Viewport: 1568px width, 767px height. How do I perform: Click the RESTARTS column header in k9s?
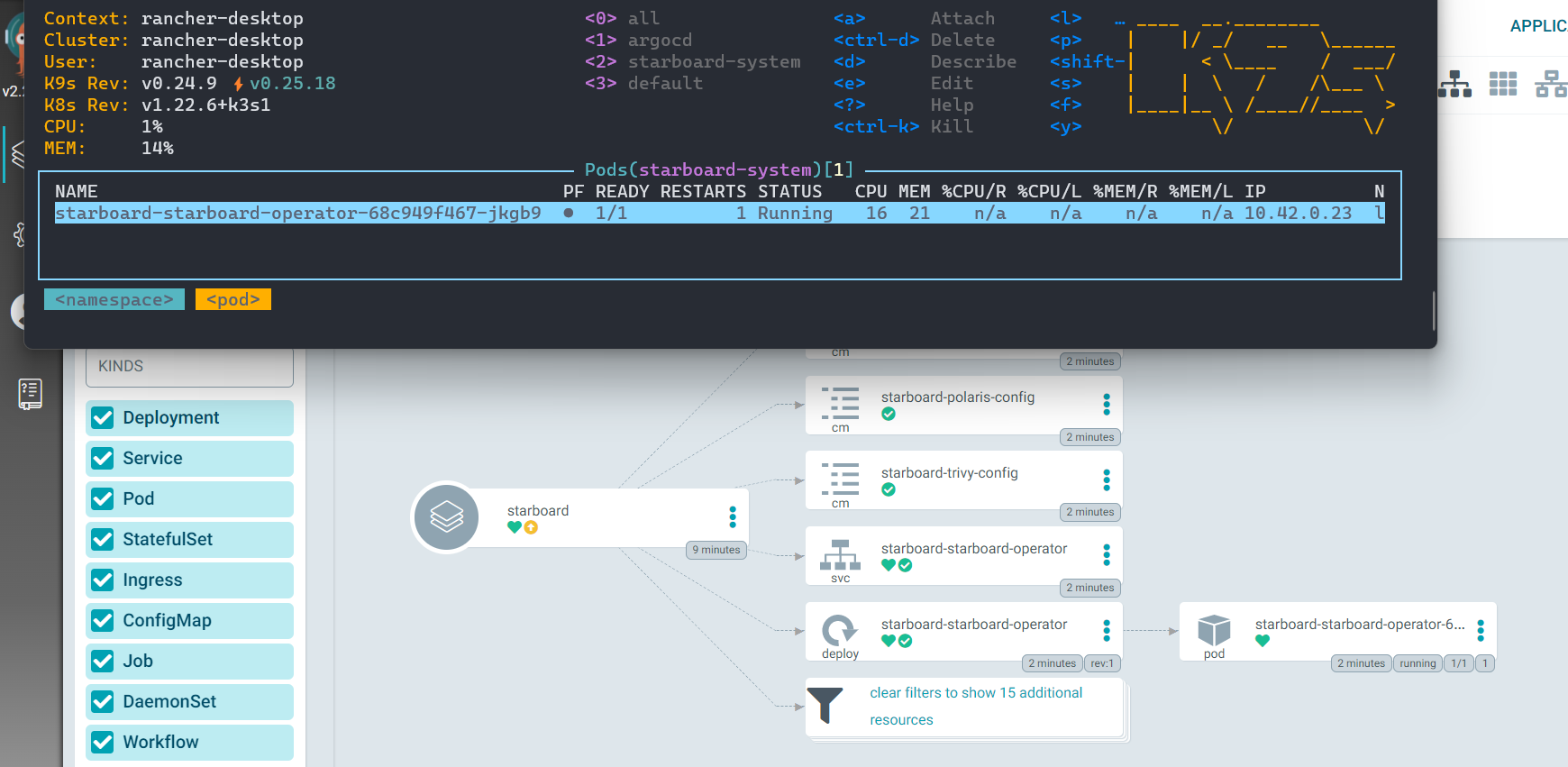click(703, 191)
